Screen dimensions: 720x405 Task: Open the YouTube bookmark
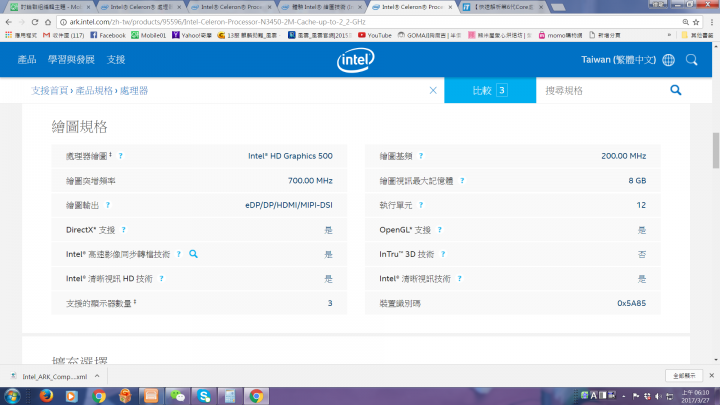(x=375, y=35)
